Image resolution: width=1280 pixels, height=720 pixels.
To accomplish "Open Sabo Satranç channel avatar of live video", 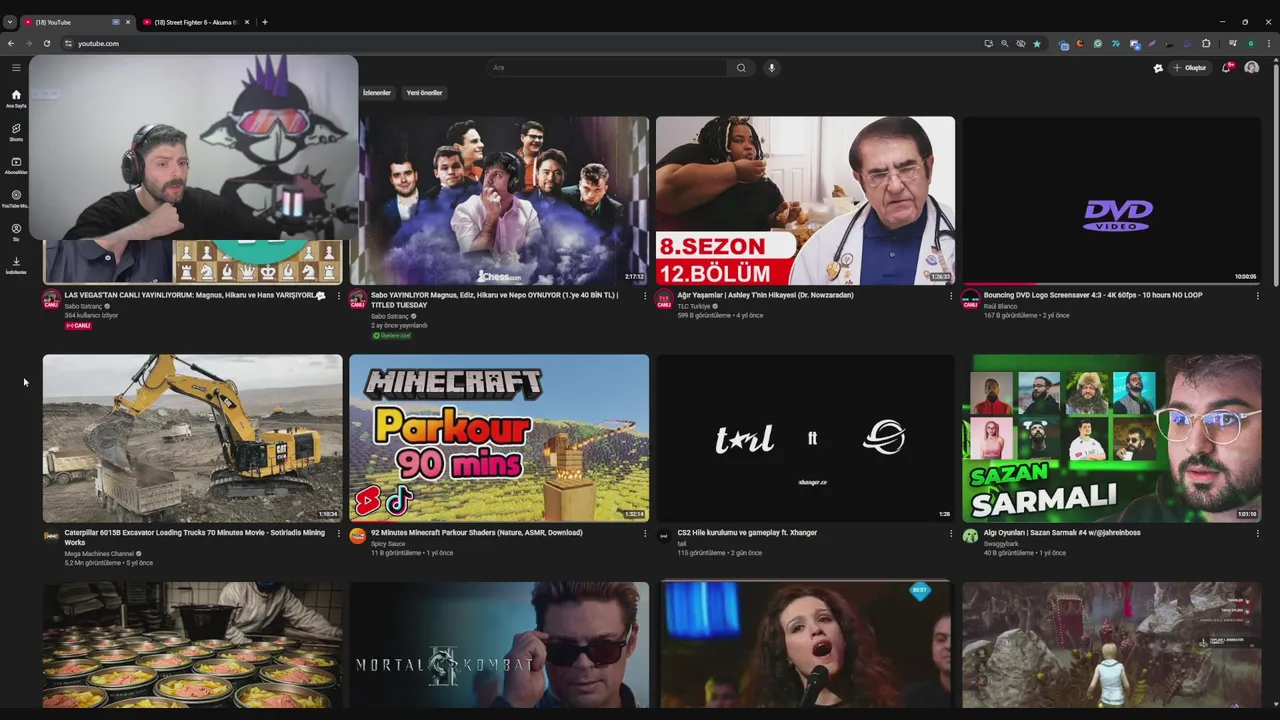I will [51, 300].
